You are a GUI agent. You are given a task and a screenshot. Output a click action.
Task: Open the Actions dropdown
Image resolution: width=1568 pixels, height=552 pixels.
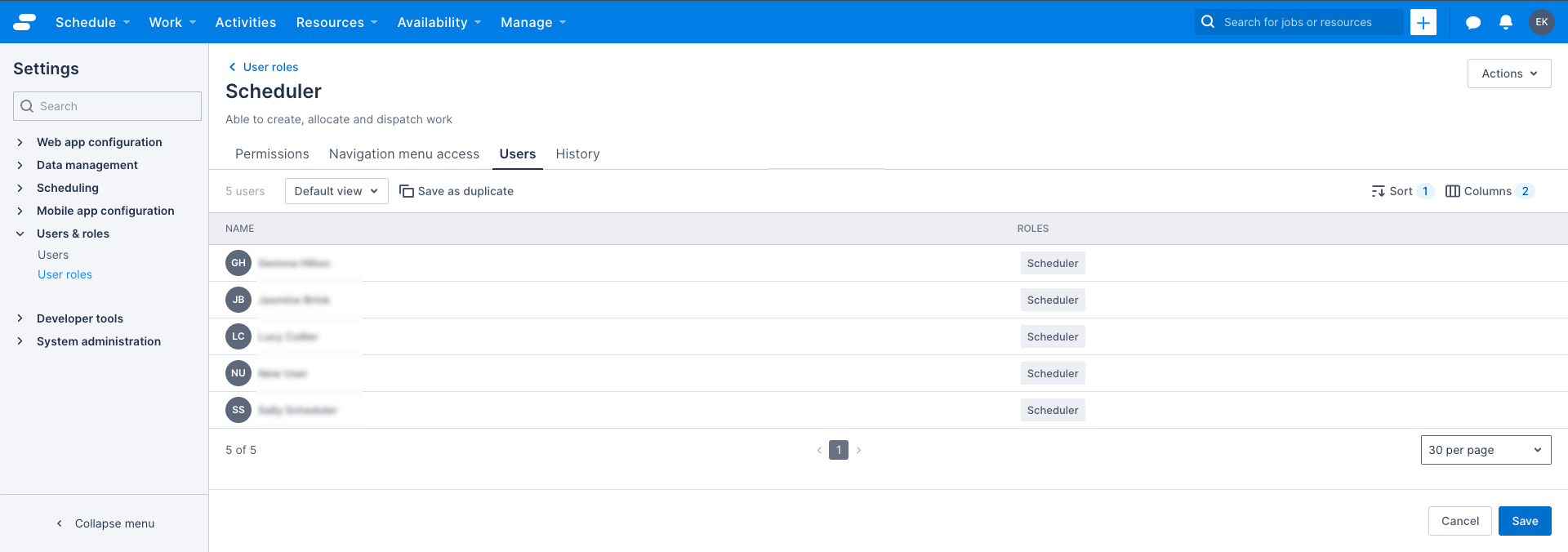tap(1509, 73)
